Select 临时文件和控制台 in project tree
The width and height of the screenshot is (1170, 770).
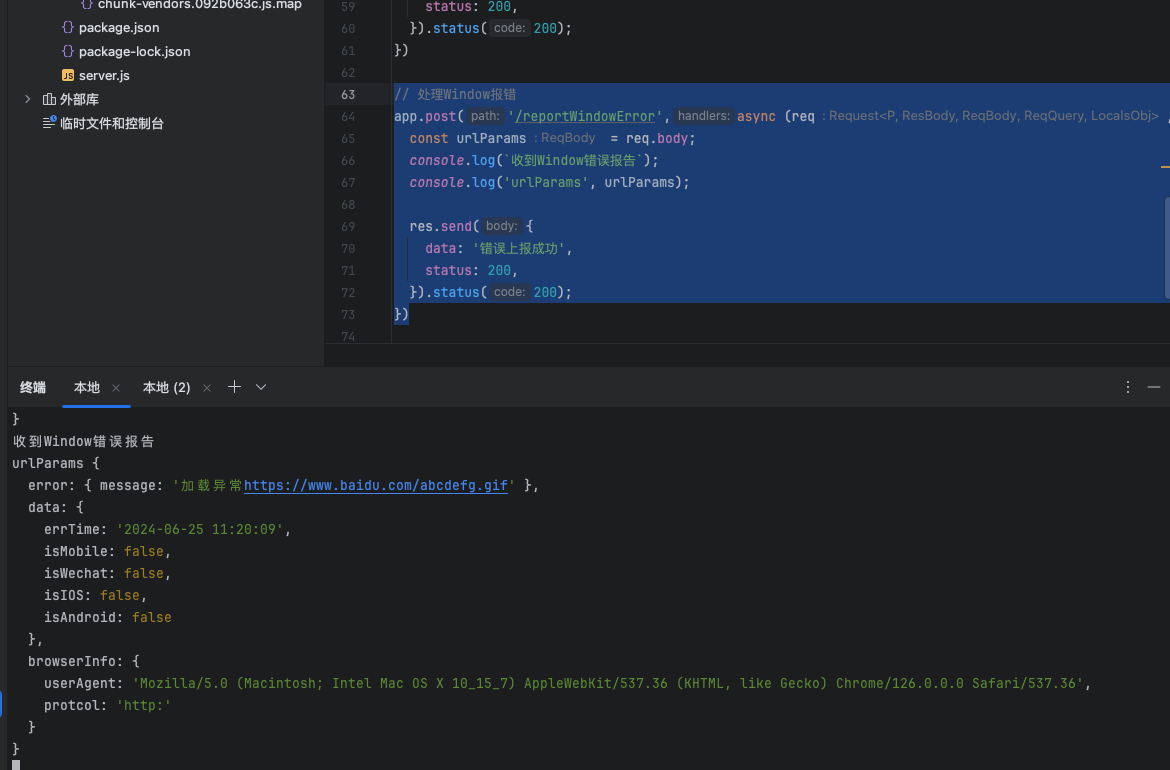point(111,123)
